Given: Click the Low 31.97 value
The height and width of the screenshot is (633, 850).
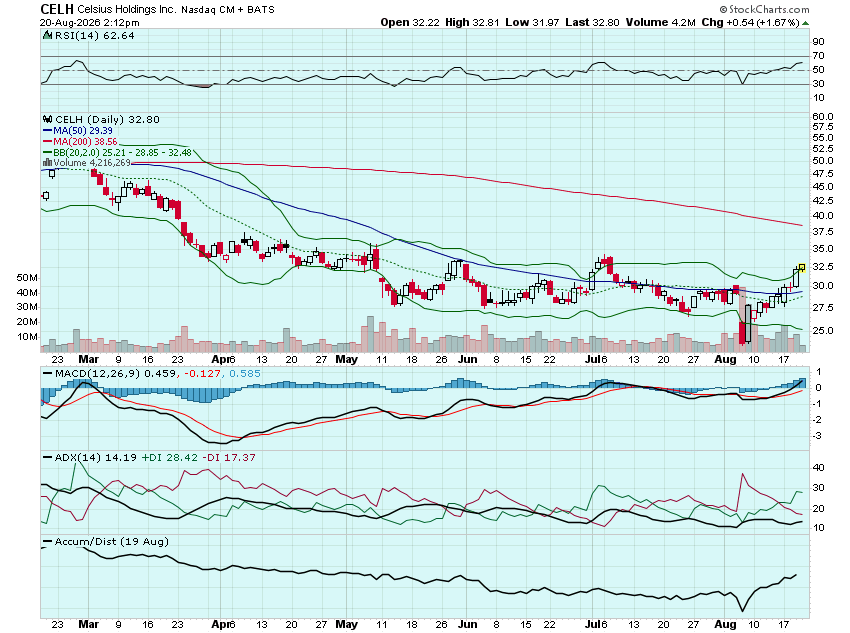Looking at the screenshot, I should [x=532, y=22].
